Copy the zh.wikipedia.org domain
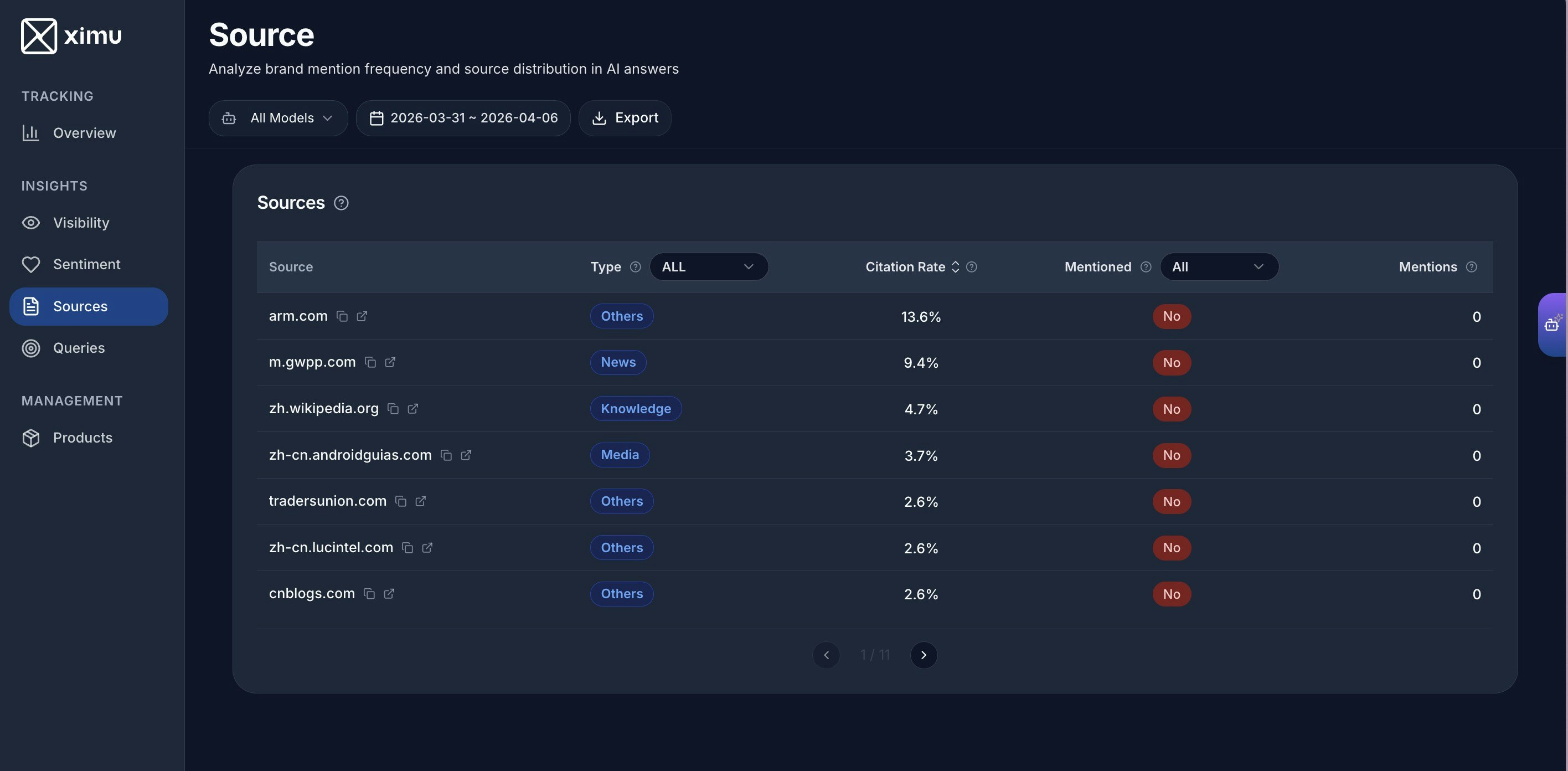Screen dimensions: 1568x771 point(393,409)
